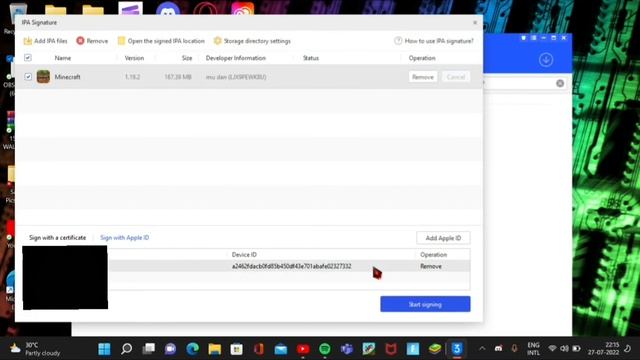The height and width of the screenshot is (360, 640).
Task: Open File Explorer from the taskbar
Action: pos(215,349)
